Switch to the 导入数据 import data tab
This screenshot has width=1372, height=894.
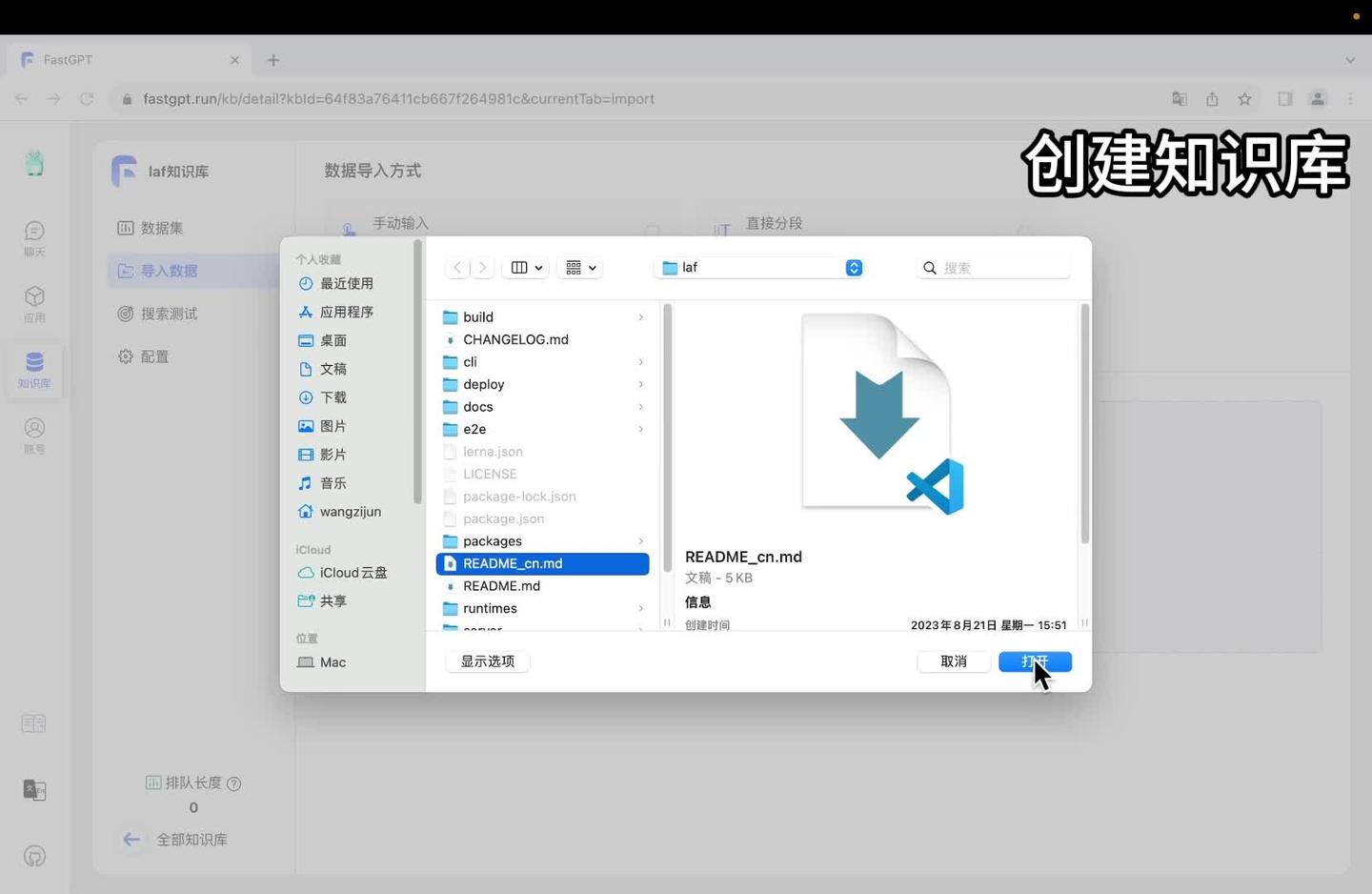[170, 270]
